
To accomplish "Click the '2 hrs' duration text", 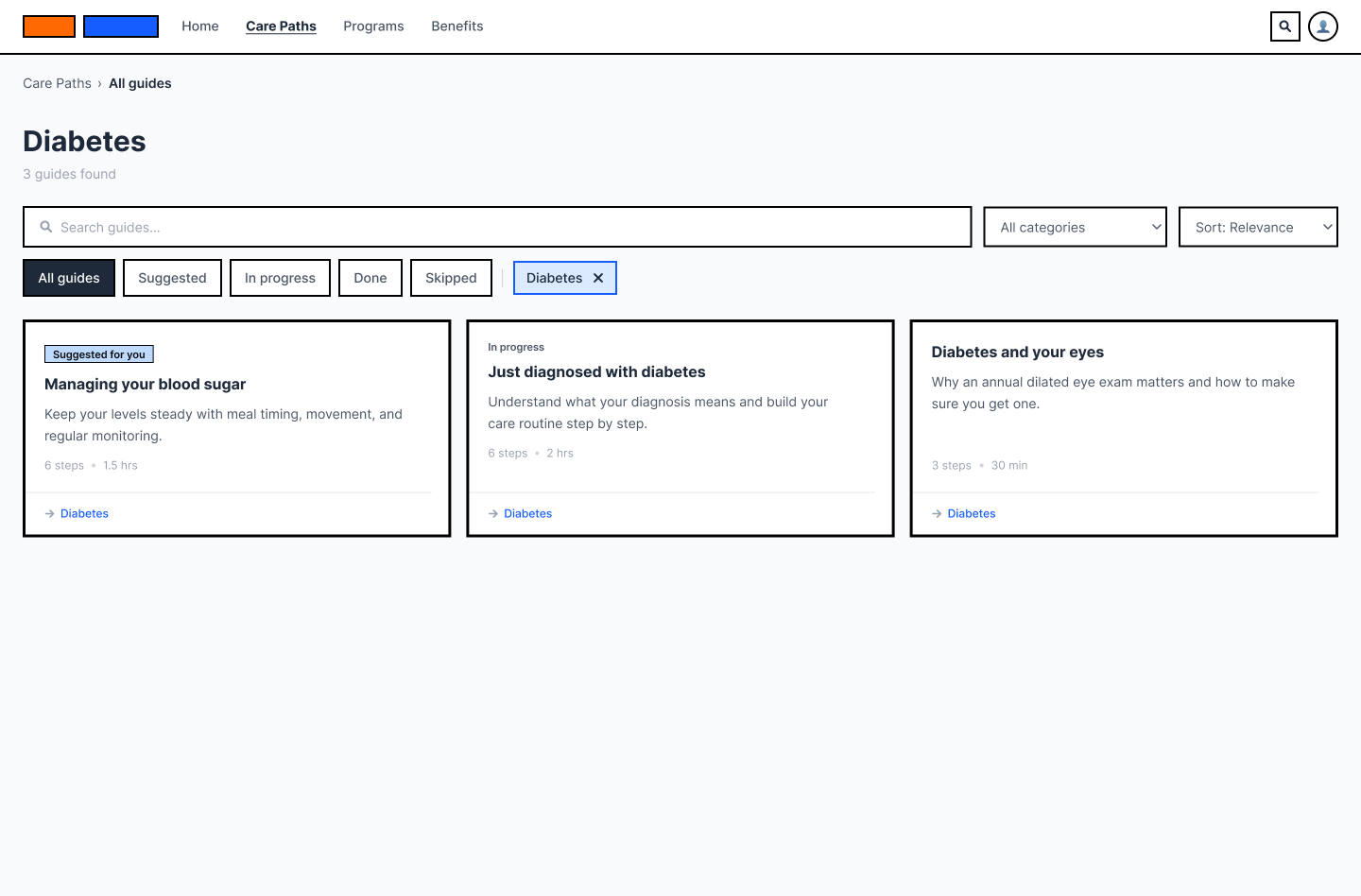I will (560, 453).
